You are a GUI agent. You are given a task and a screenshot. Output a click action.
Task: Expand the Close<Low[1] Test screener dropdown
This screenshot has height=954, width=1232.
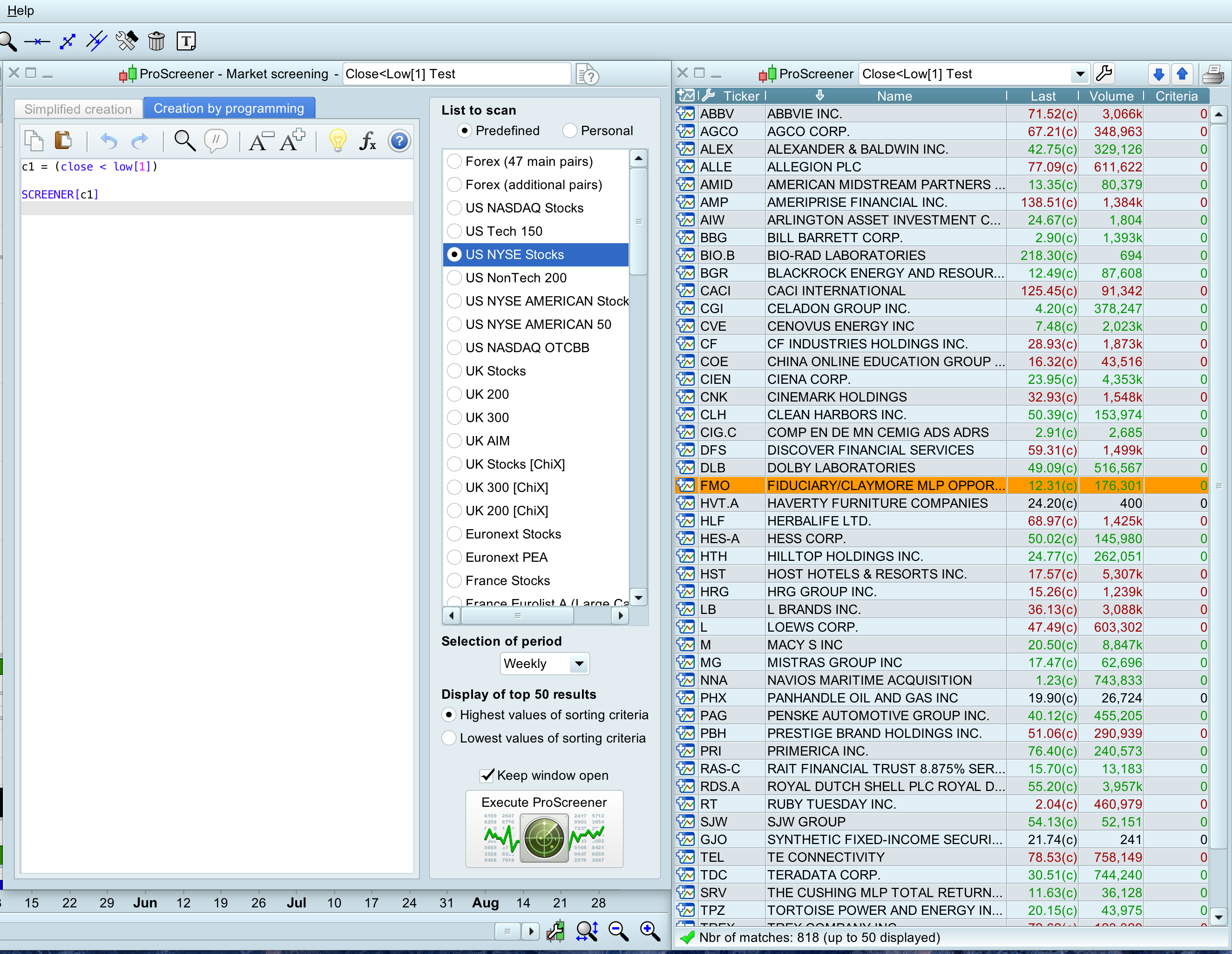point(1079,74)
